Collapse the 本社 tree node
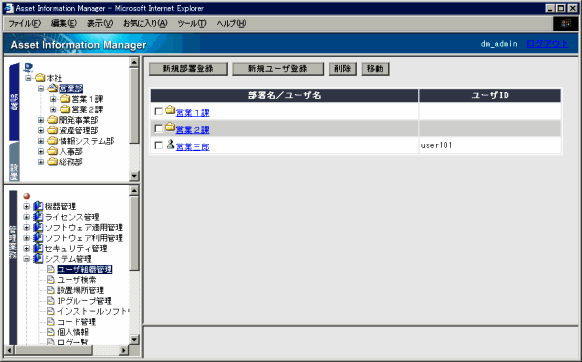This screenshot has width=582, height=362. 29,78
